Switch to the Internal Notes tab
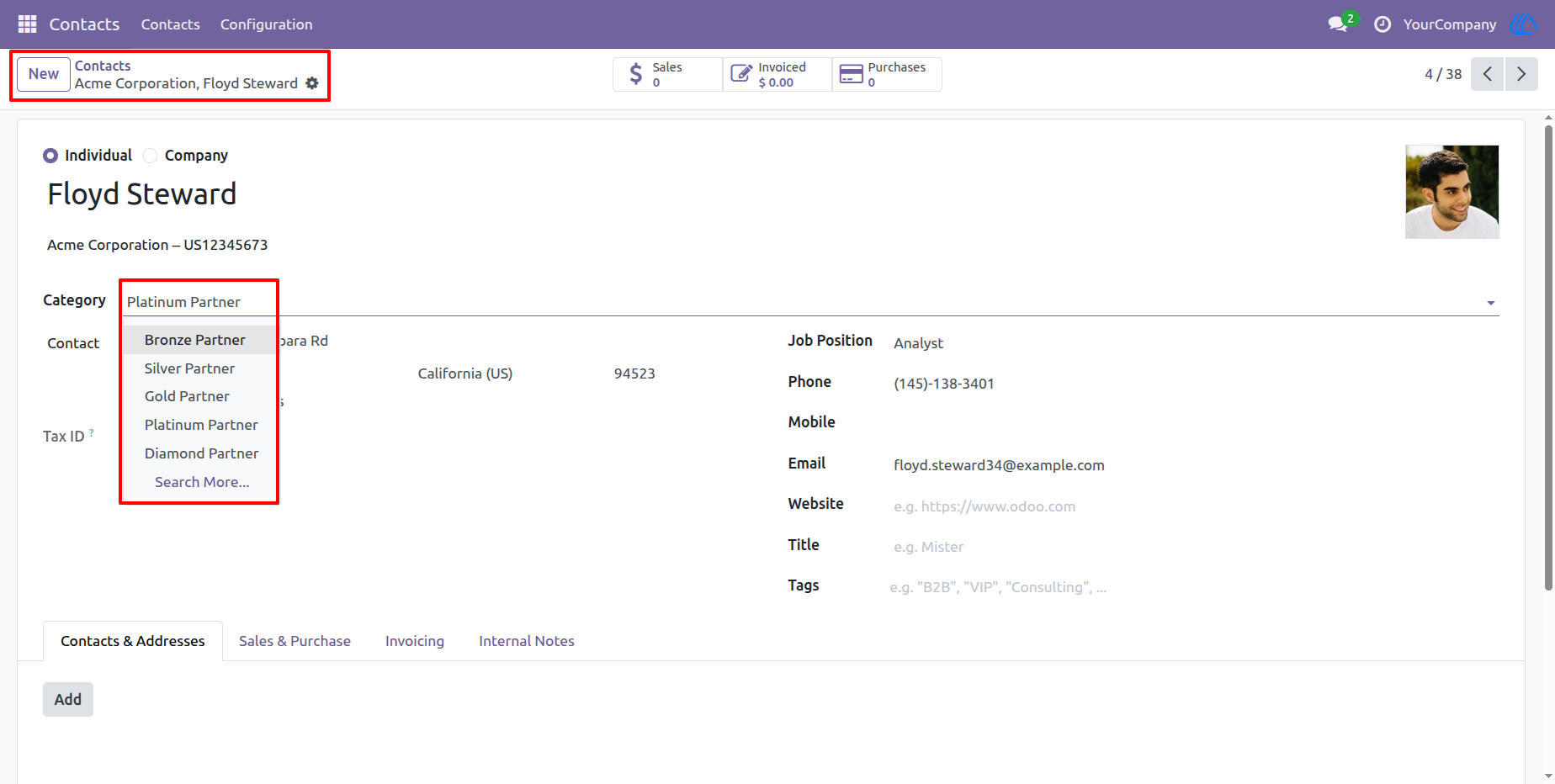The width and height of the screenshot is (1555, 784). (527, 641)
